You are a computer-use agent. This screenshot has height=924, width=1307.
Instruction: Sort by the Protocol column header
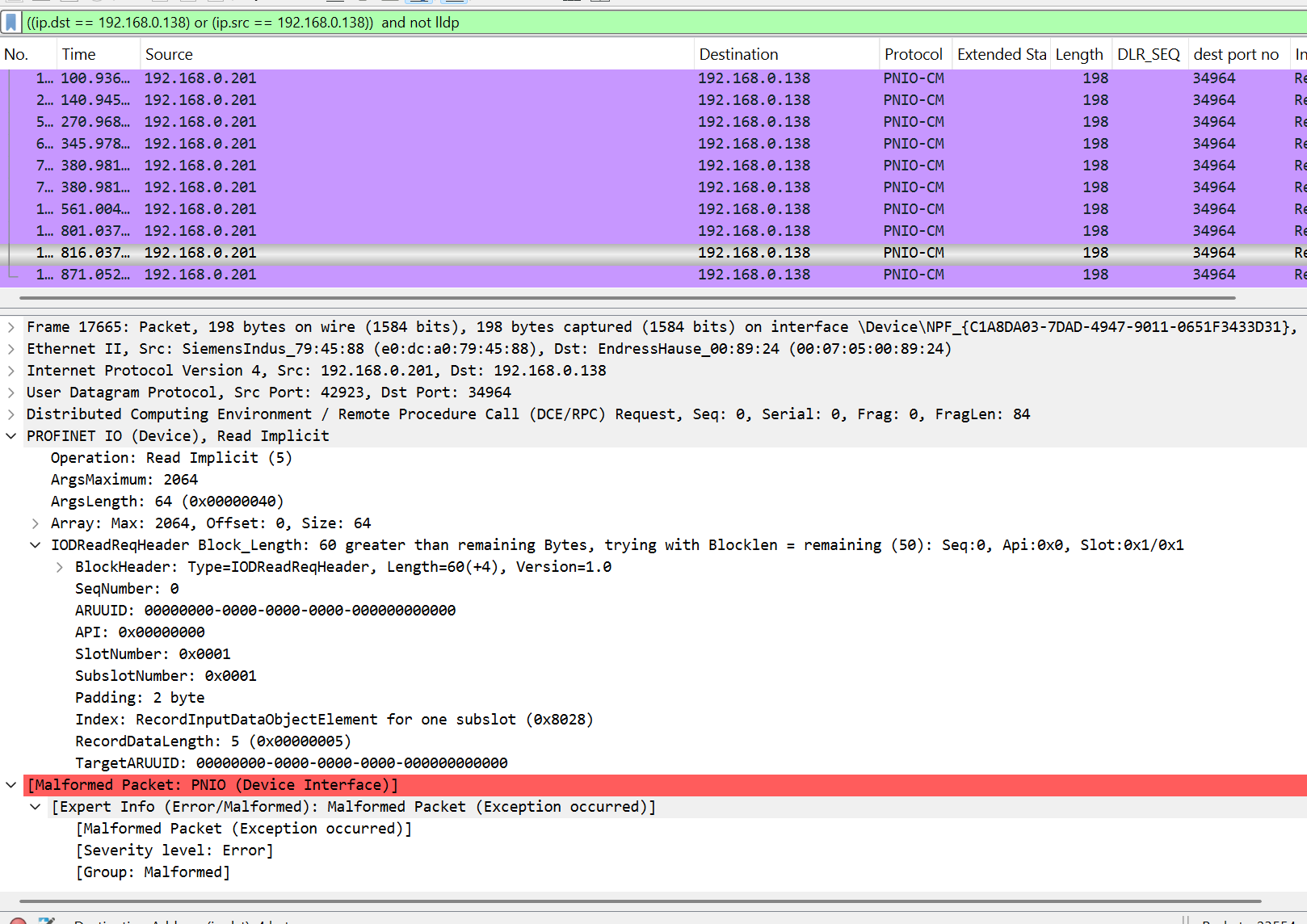pyautogui.click(x=915, y=54)
